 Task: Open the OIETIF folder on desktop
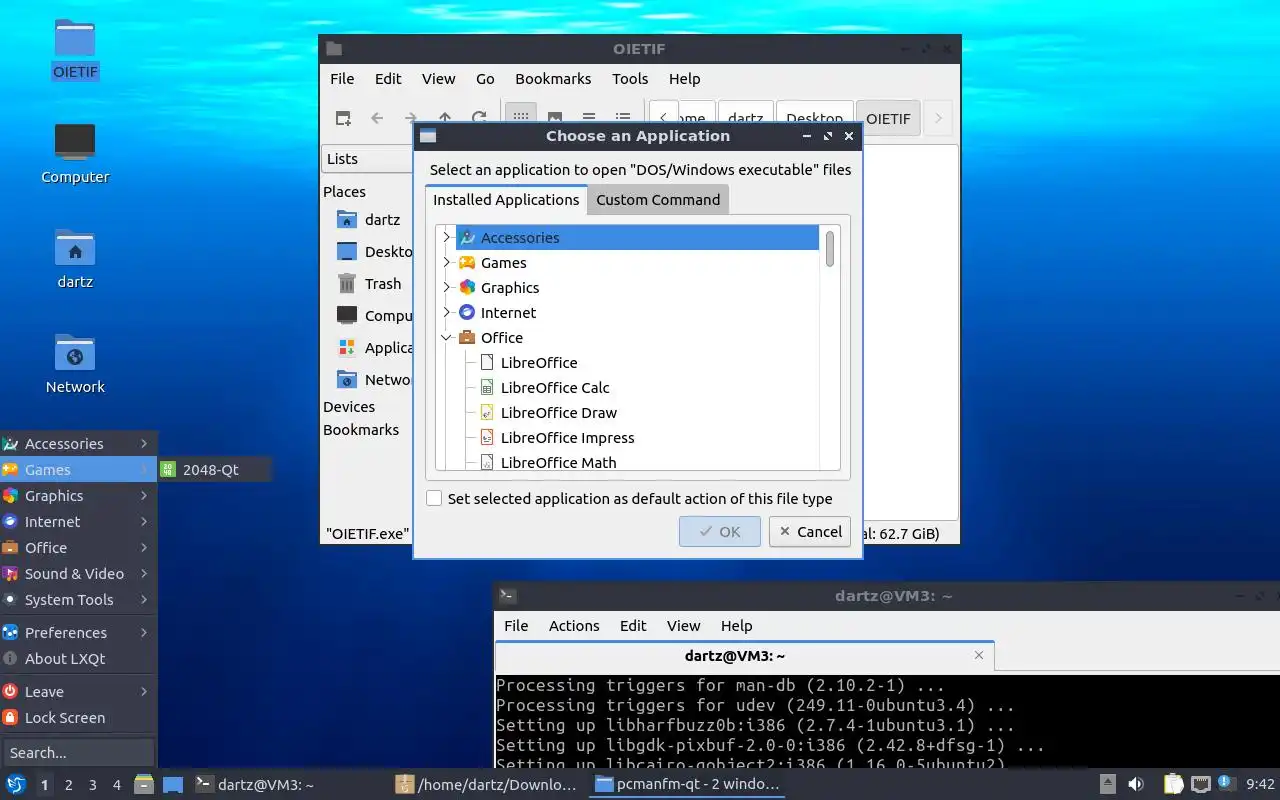[x=75, y=49]
